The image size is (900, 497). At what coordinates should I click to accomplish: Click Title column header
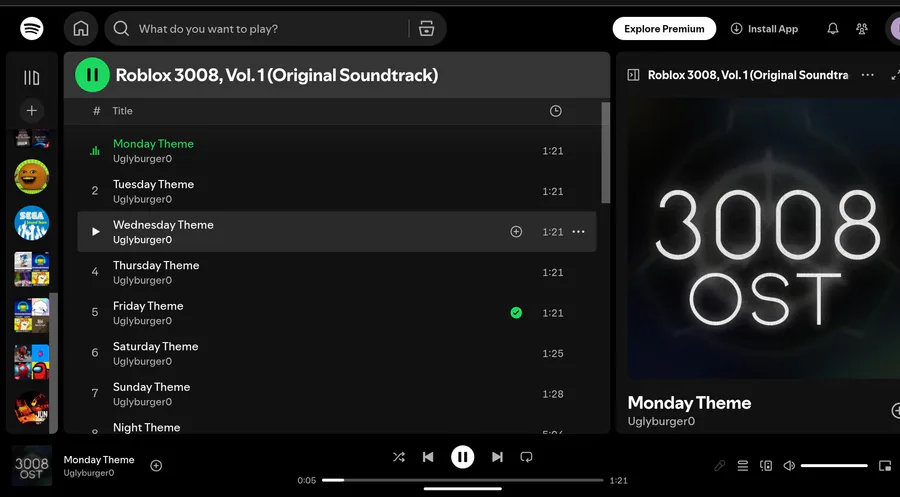tap(122, 111)
